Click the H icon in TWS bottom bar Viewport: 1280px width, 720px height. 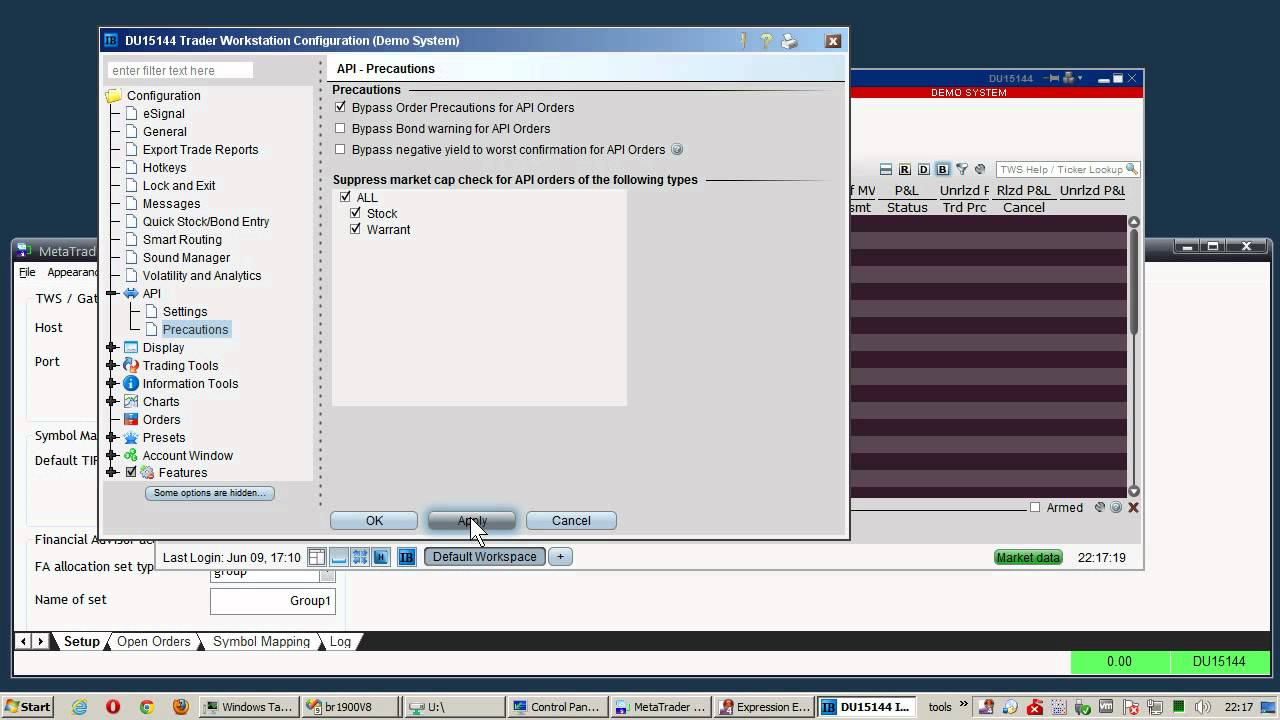[381, 557]
